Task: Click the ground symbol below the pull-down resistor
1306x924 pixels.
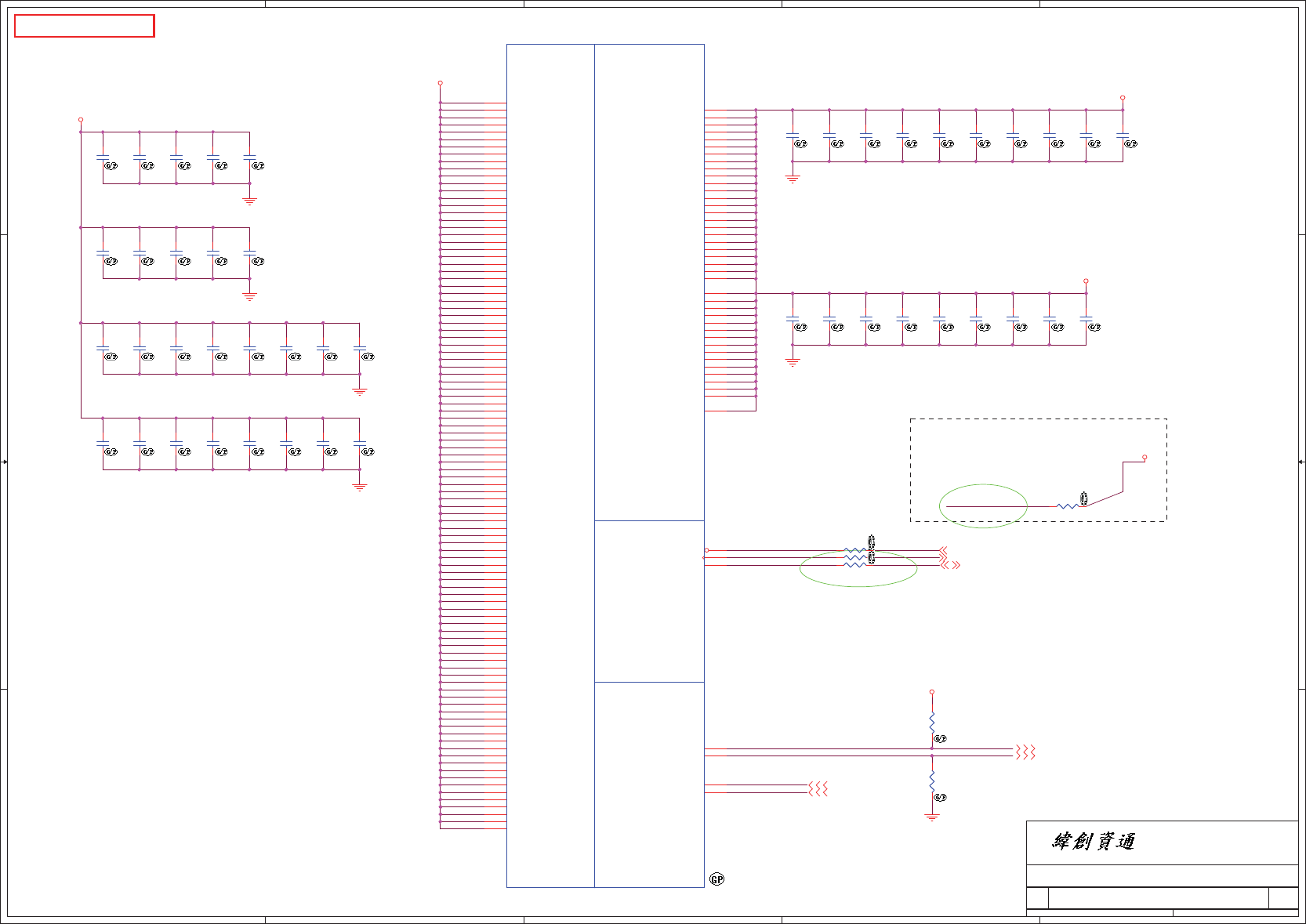Action: point(932,817)
